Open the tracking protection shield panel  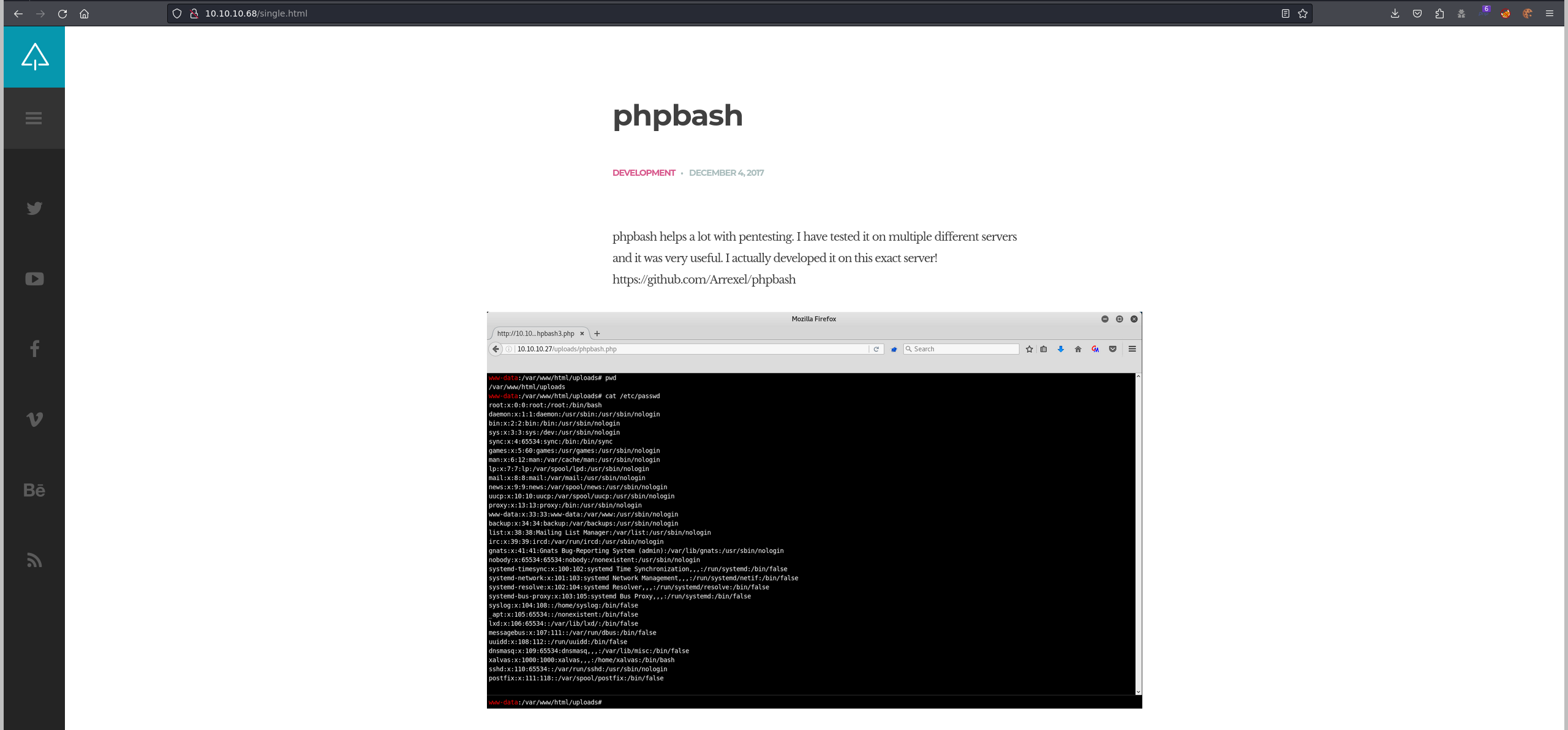(177, 13)
